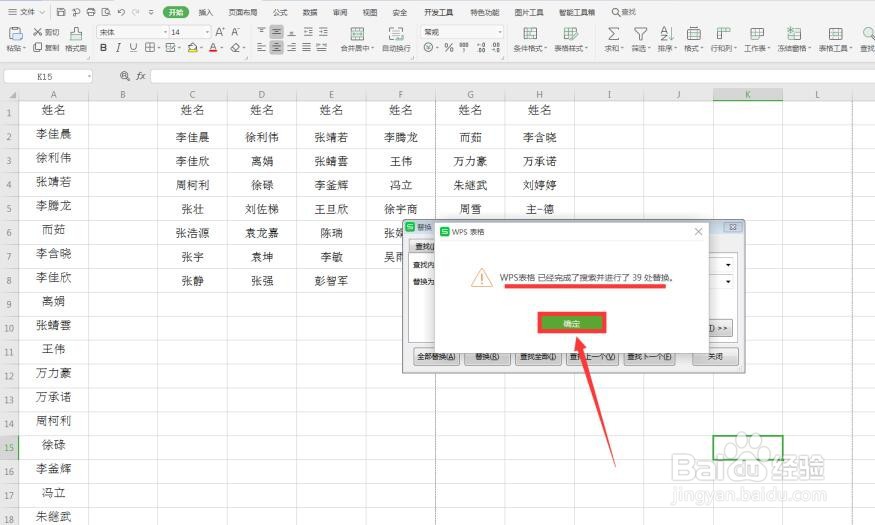Open Table Style (表格样式) menu
Screen dimensions: 875x525
point(571,39)
